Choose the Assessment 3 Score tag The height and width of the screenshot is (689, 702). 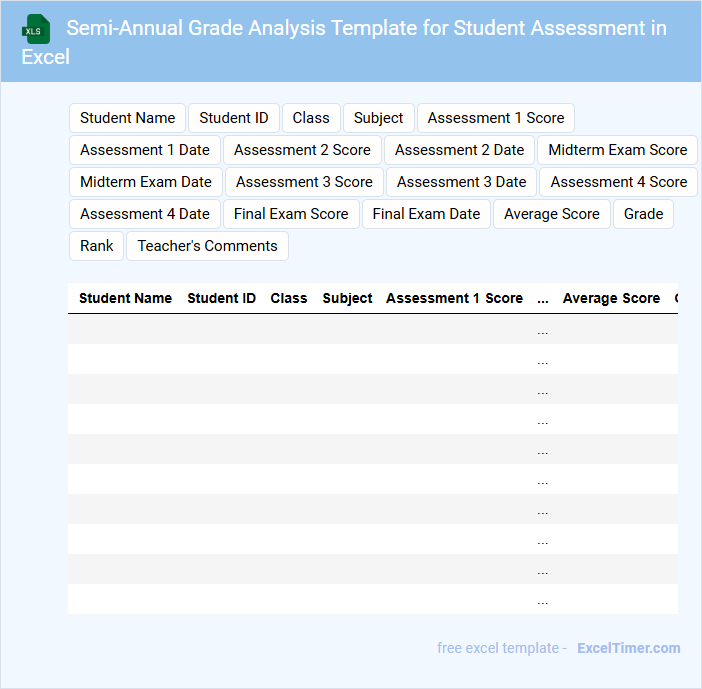tap(304, 182)
